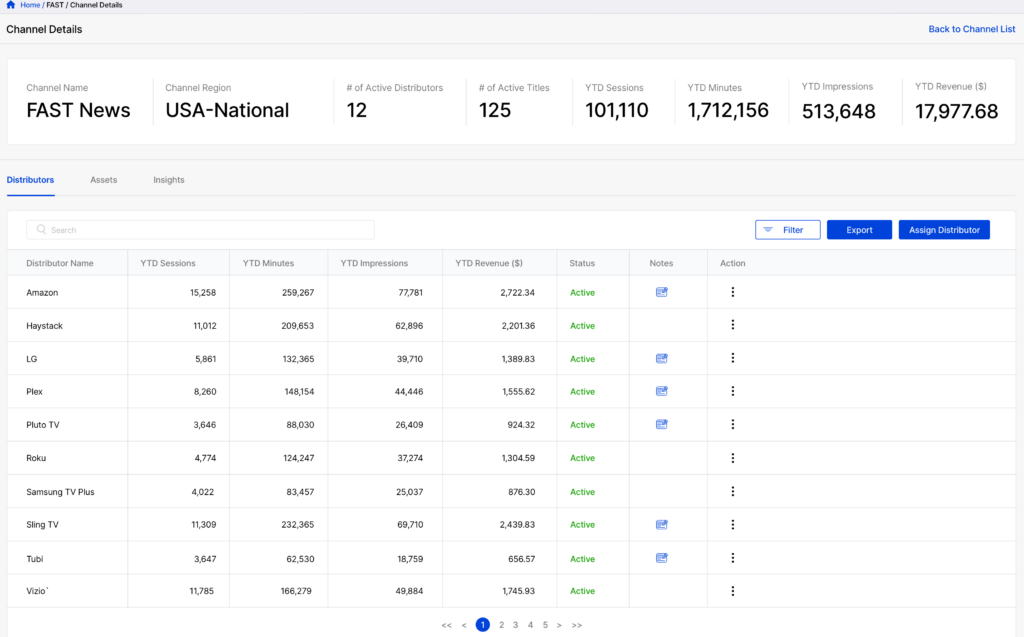
Task: View the notes icon in Plex row
Action: pyautogui.click(x=661, y=391)
